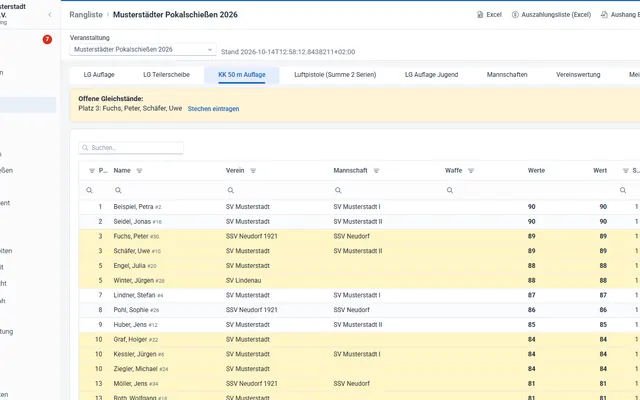Select the row for Möller, Jens

pyautogui.click(x=359, y=384)
